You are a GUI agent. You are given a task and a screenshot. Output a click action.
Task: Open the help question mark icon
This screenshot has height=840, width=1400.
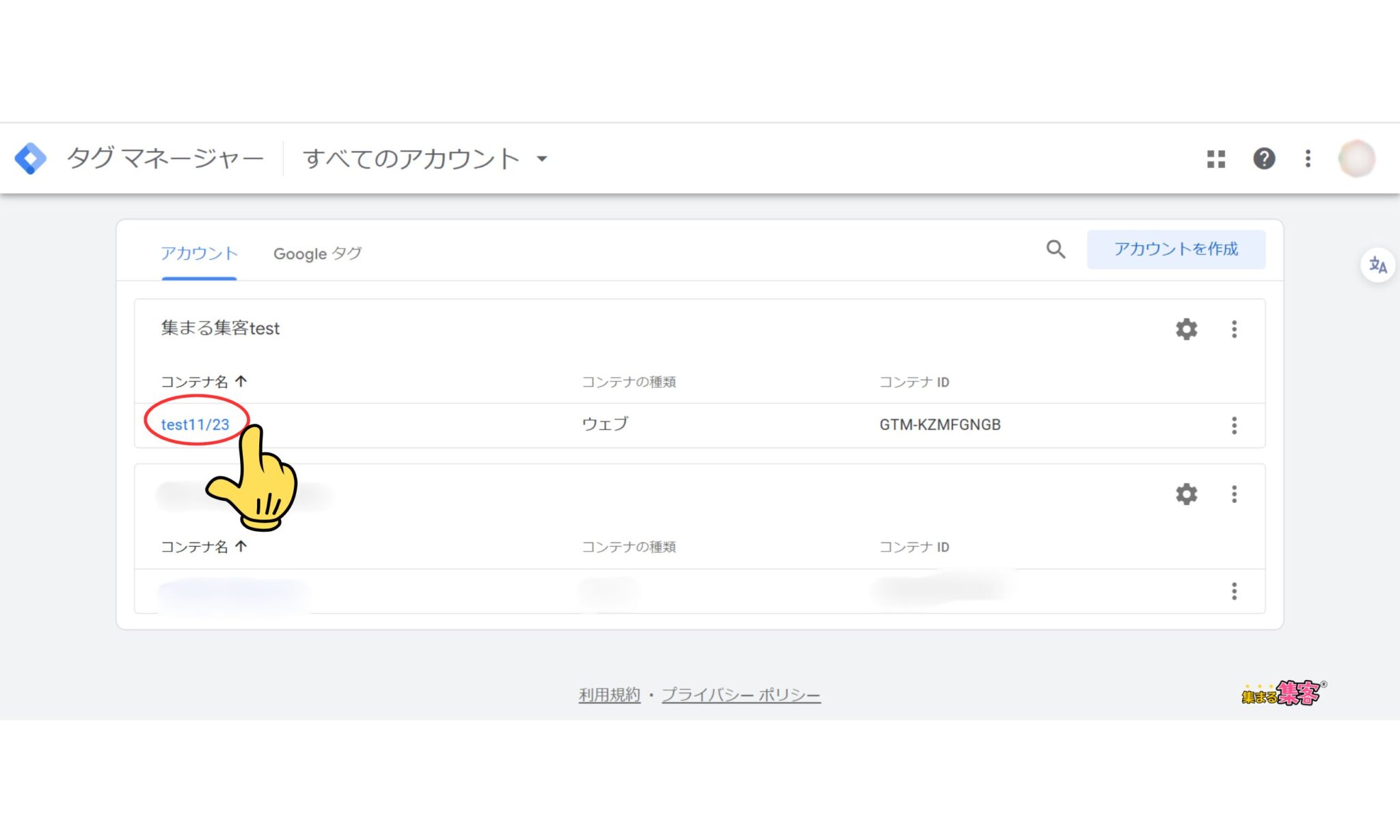[x=1264, y=159]
